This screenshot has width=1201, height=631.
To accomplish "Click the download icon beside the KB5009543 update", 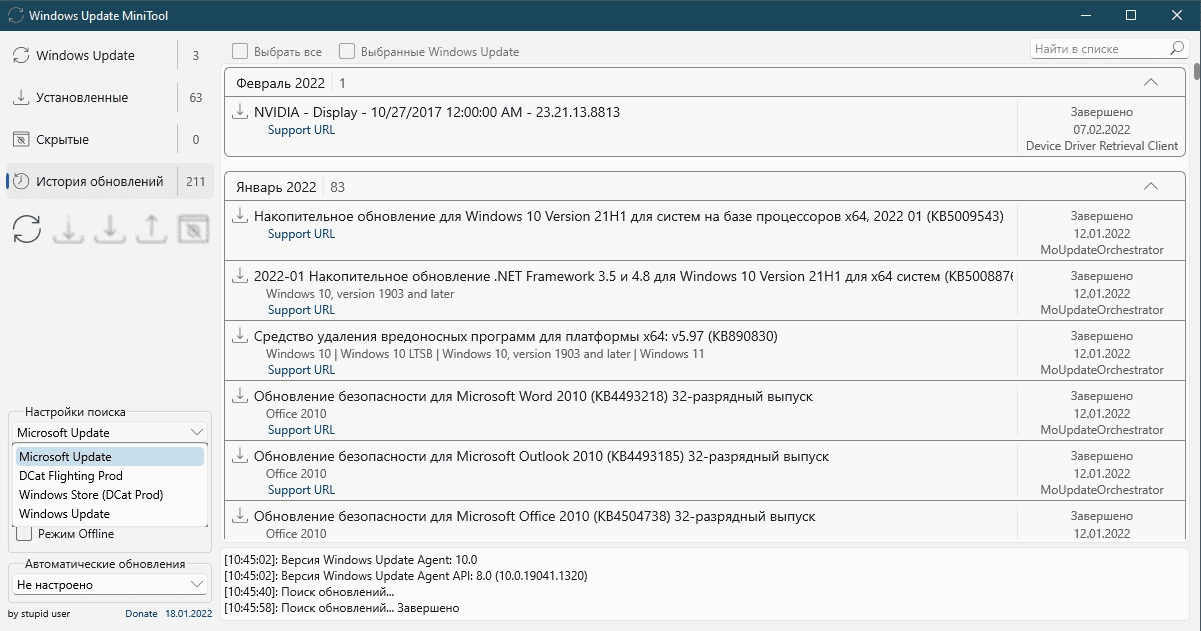I will pos(239,216).
